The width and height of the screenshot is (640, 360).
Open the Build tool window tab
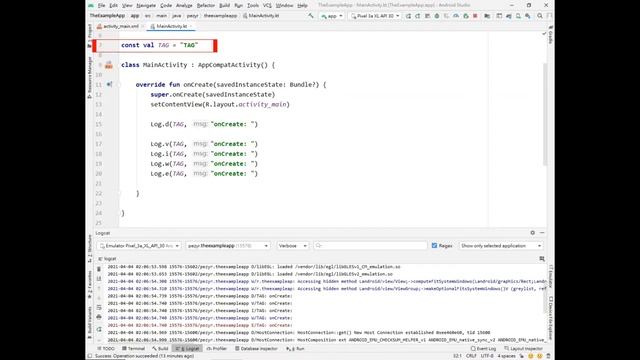click(x=160, y=349)
